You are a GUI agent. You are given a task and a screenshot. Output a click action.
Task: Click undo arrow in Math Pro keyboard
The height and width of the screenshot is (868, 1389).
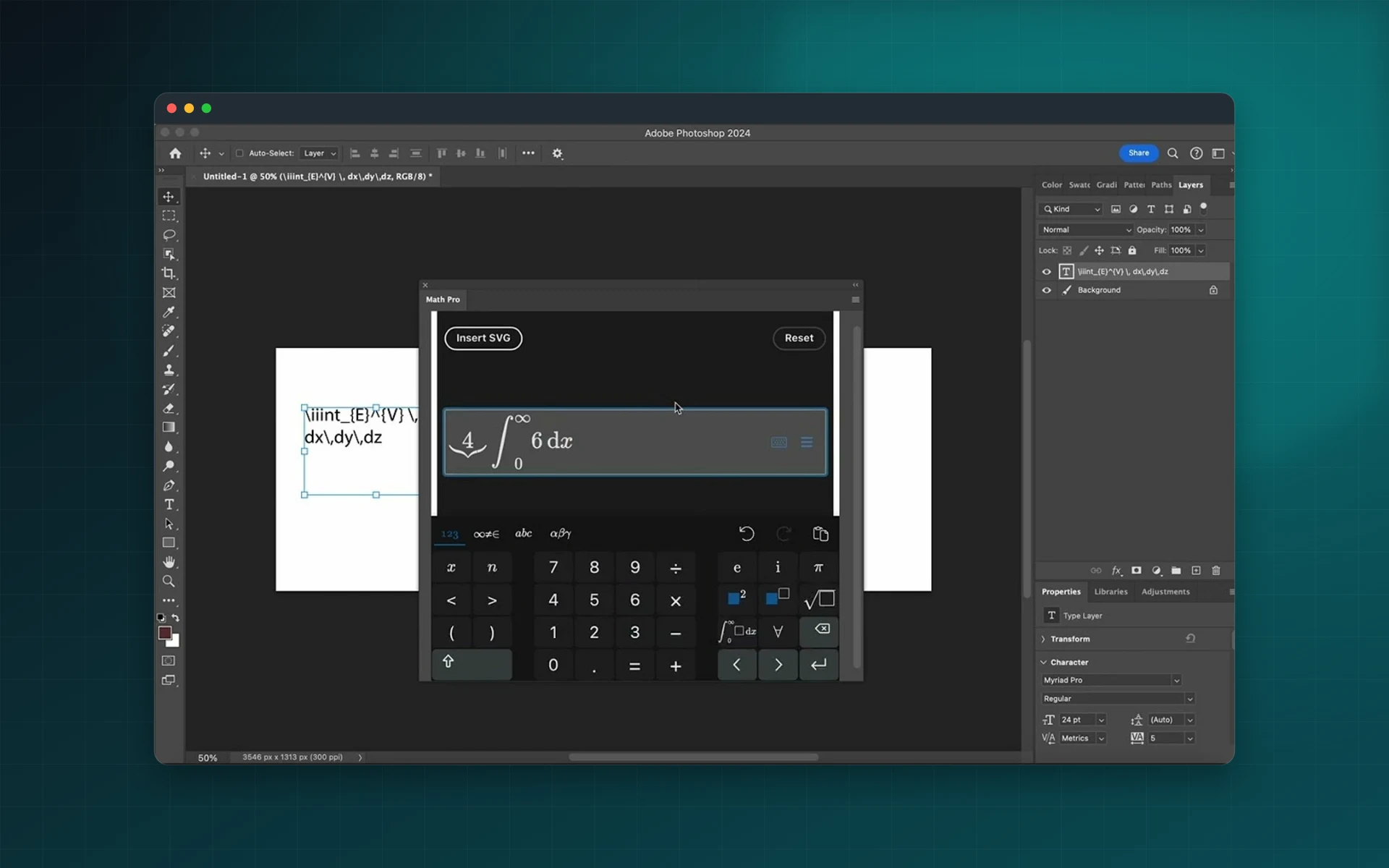click(747, 534)
